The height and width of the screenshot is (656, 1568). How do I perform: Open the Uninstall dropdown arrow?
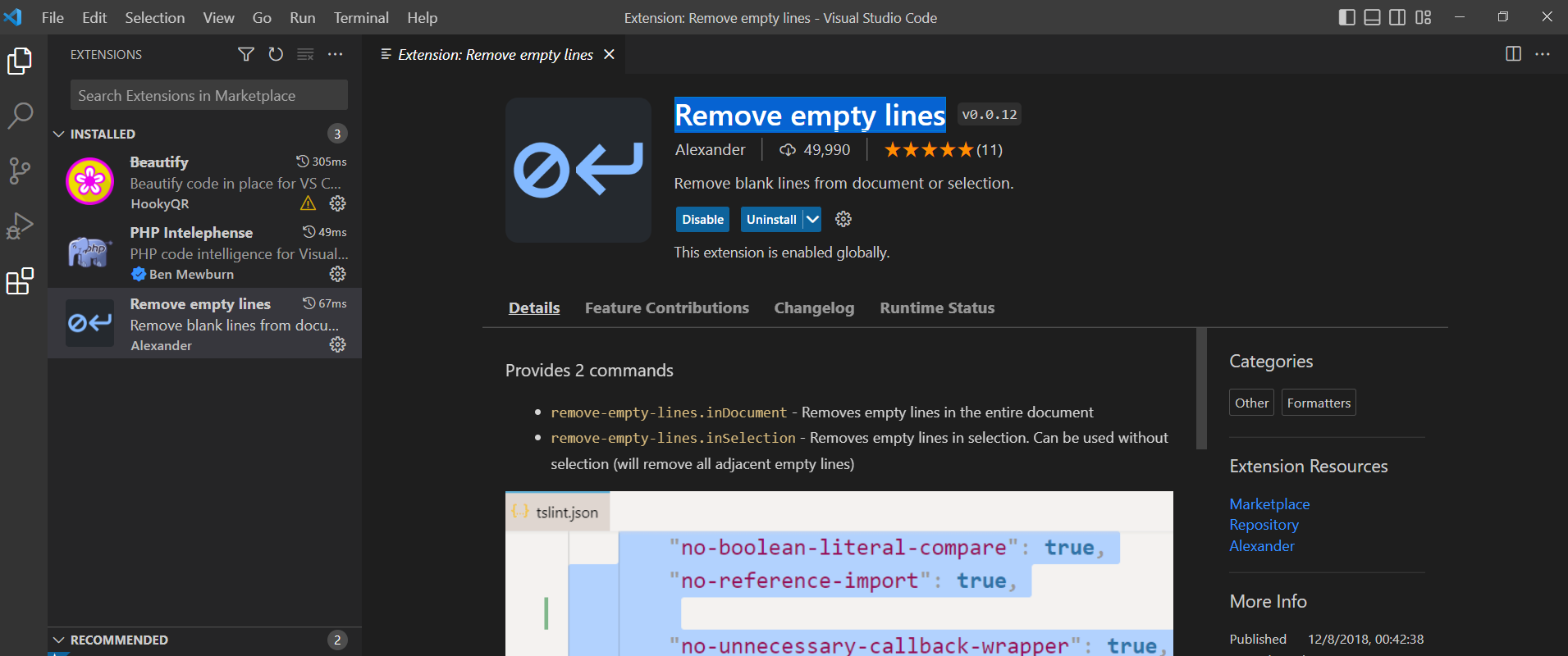point(812,219)
